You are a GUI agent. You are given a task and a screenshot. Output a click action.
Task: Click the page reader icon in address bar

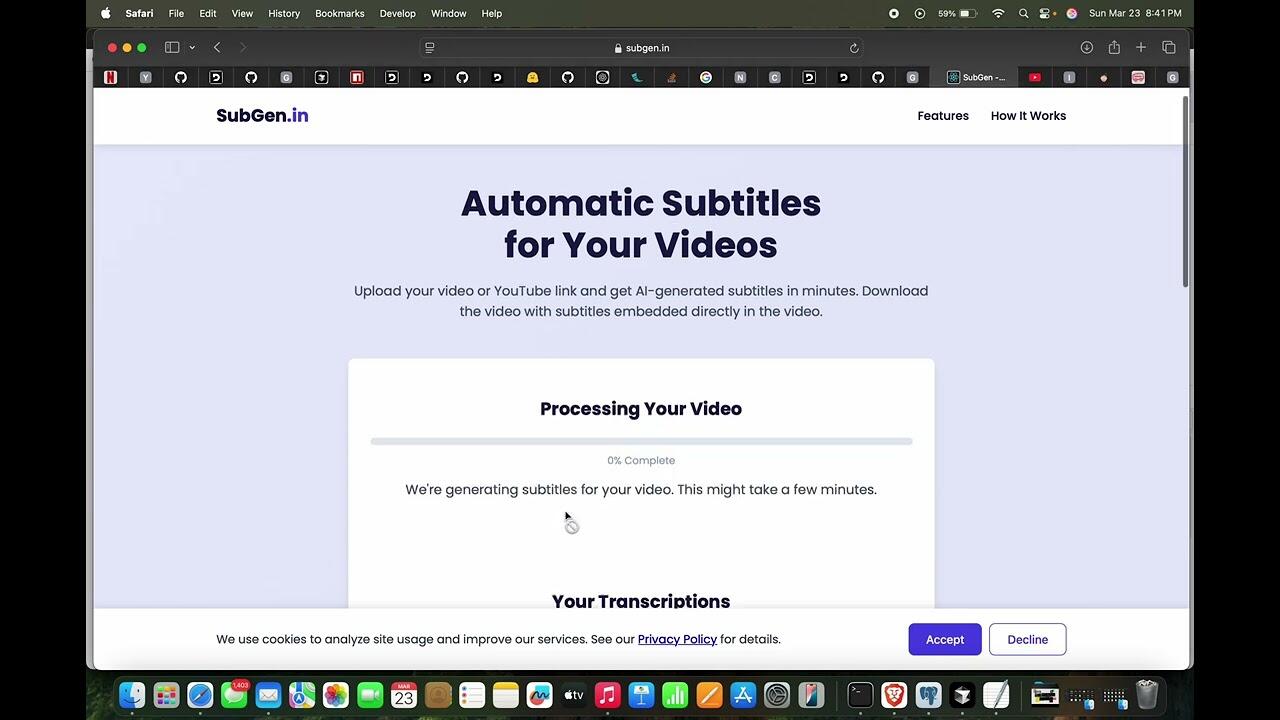coord(430,48)
